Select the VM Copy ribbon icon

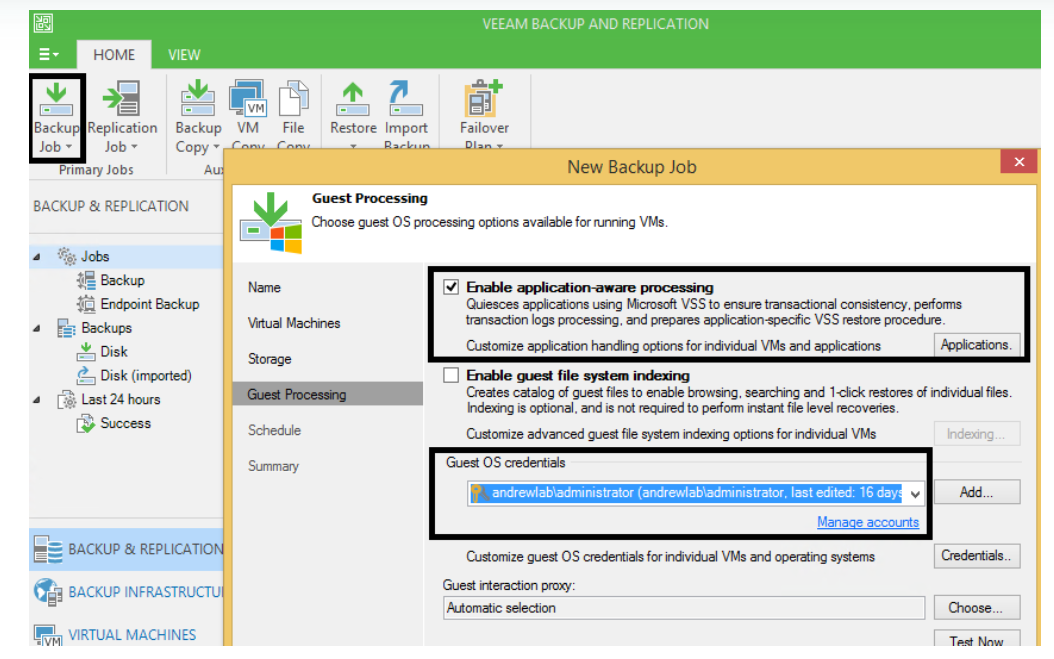(247, 100)
